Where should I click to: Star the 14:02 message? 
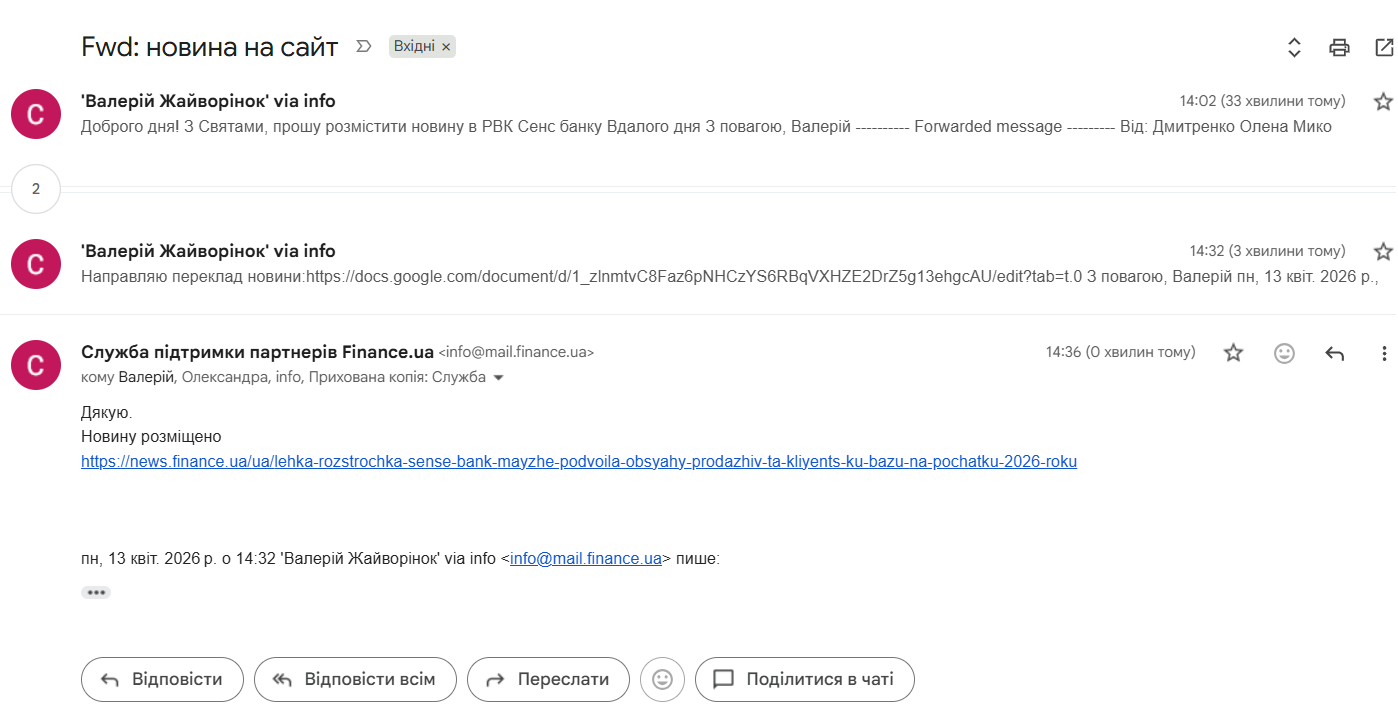[x=1383, y=101]
